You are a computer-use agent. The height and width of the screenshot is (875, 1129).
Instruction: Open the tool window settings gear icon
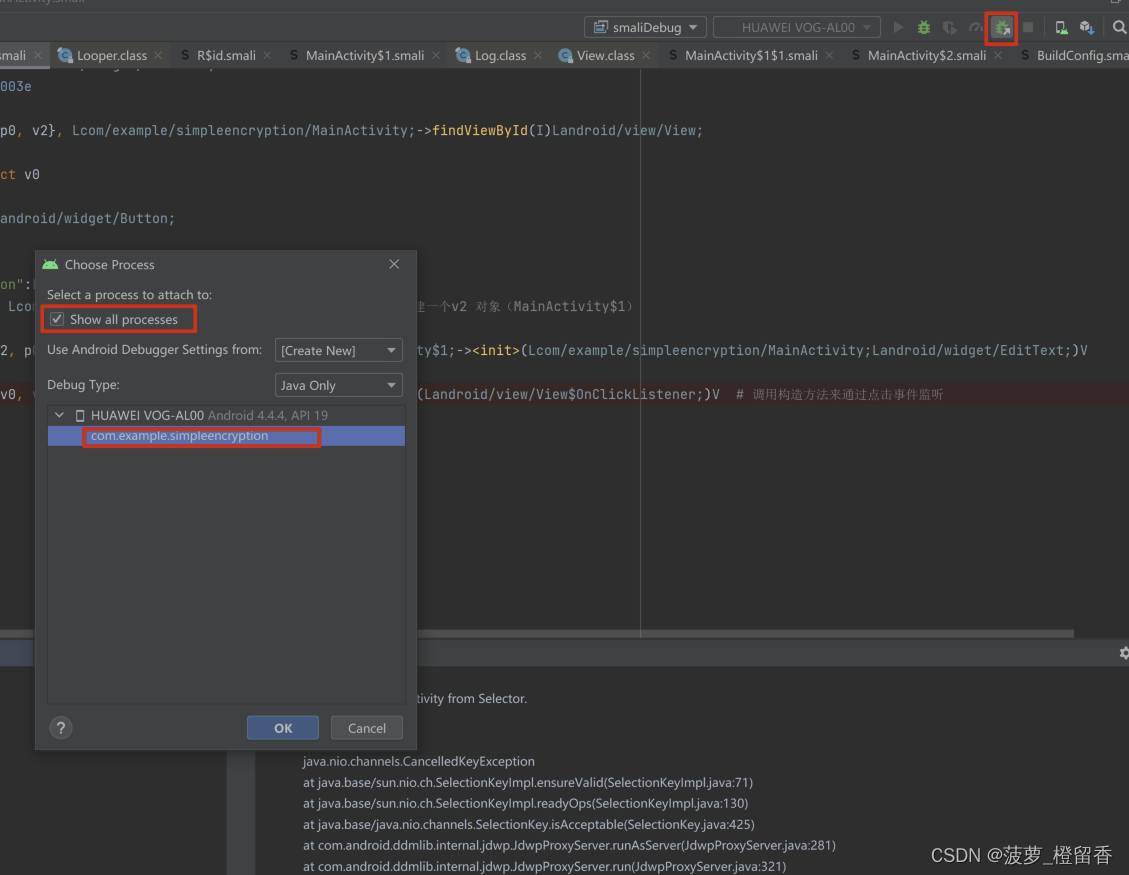[1124, 652]
